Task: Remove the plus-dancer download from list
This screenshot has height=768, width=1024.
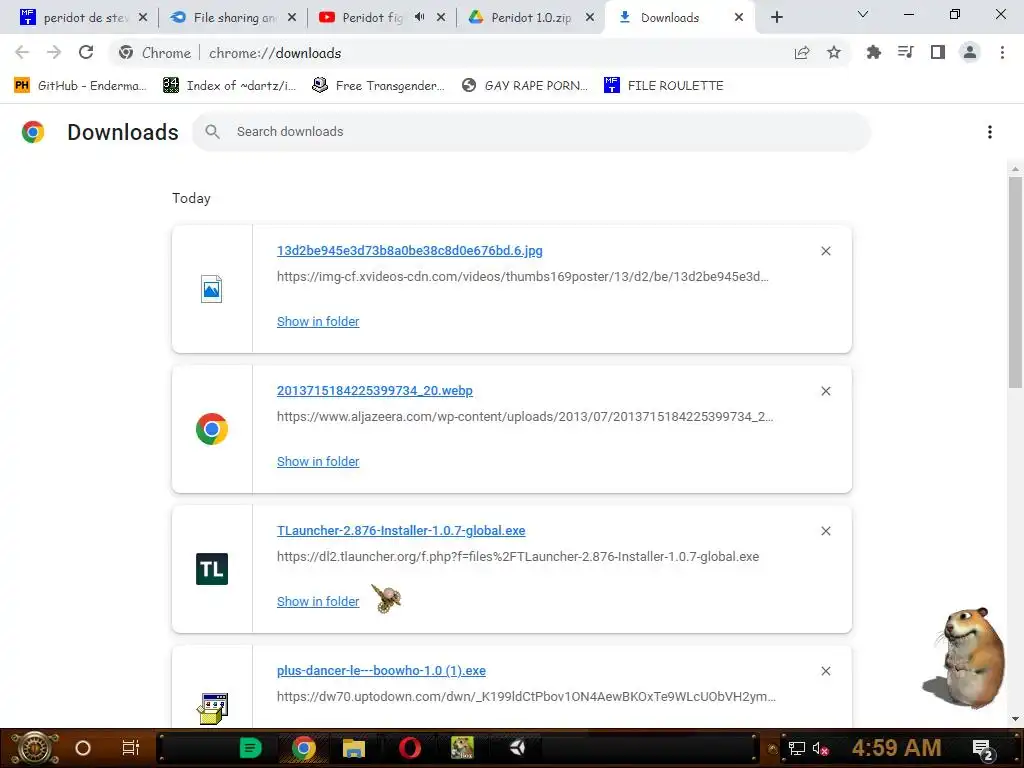Action: tap(825, 671)
